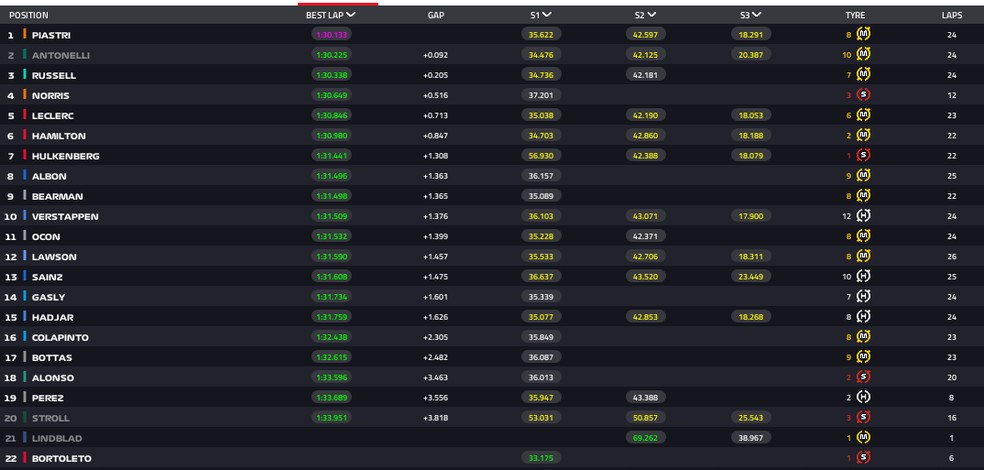Click Antonelli's medium tyre icon
This screenshot has height=470, width=984.
click(x=864, y=55)
